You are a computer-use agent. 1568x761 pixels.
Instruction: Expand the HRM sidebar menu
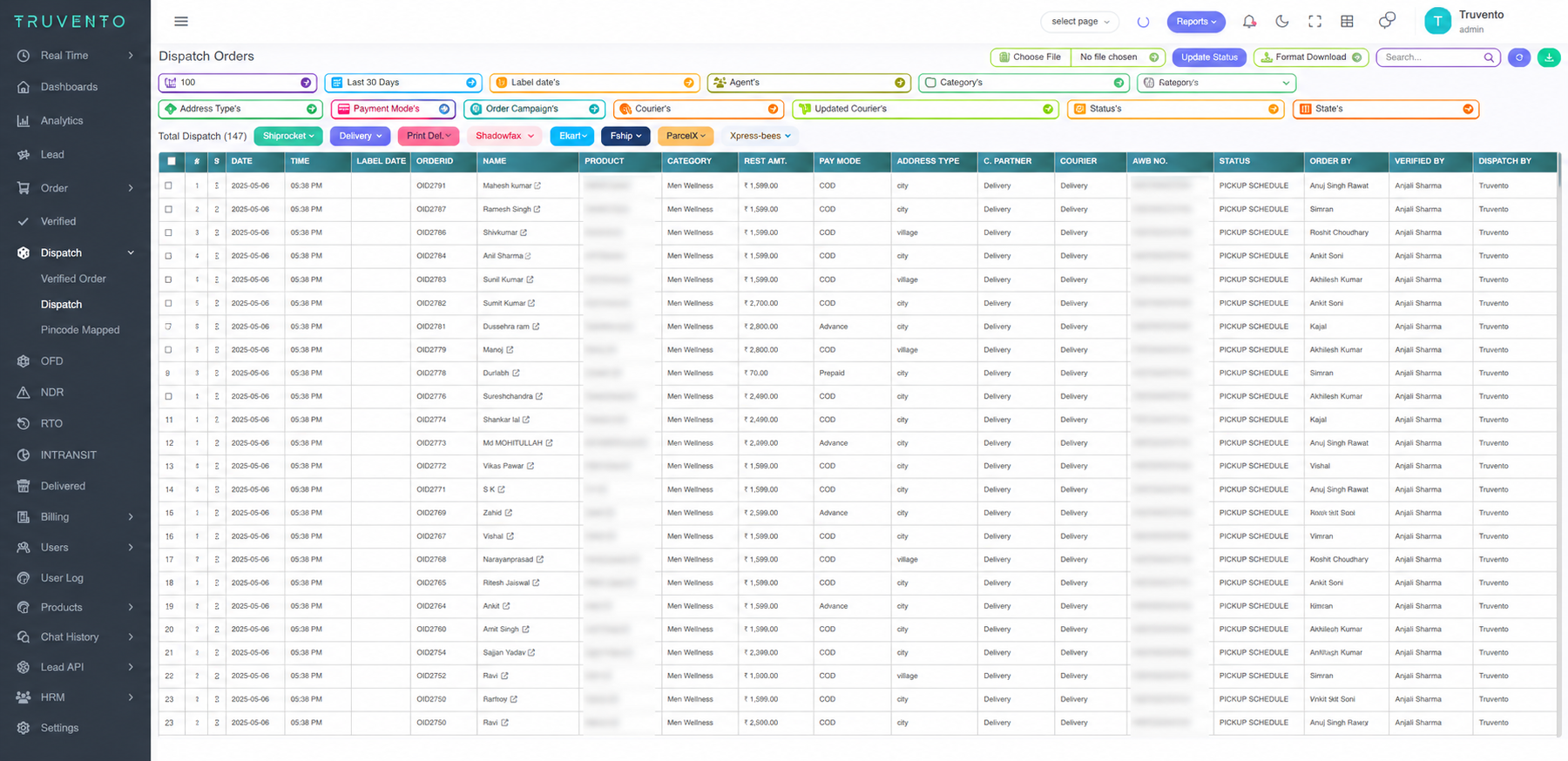[x=75, y=697]
